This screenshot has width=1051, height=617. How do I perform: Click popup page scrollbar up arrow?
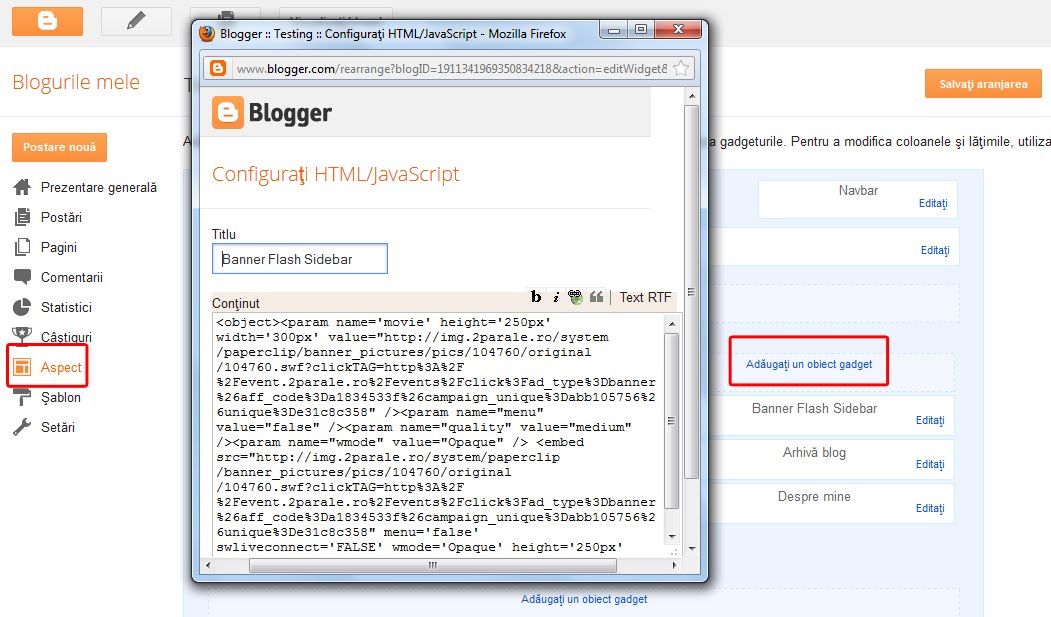[x=692, y=96]
